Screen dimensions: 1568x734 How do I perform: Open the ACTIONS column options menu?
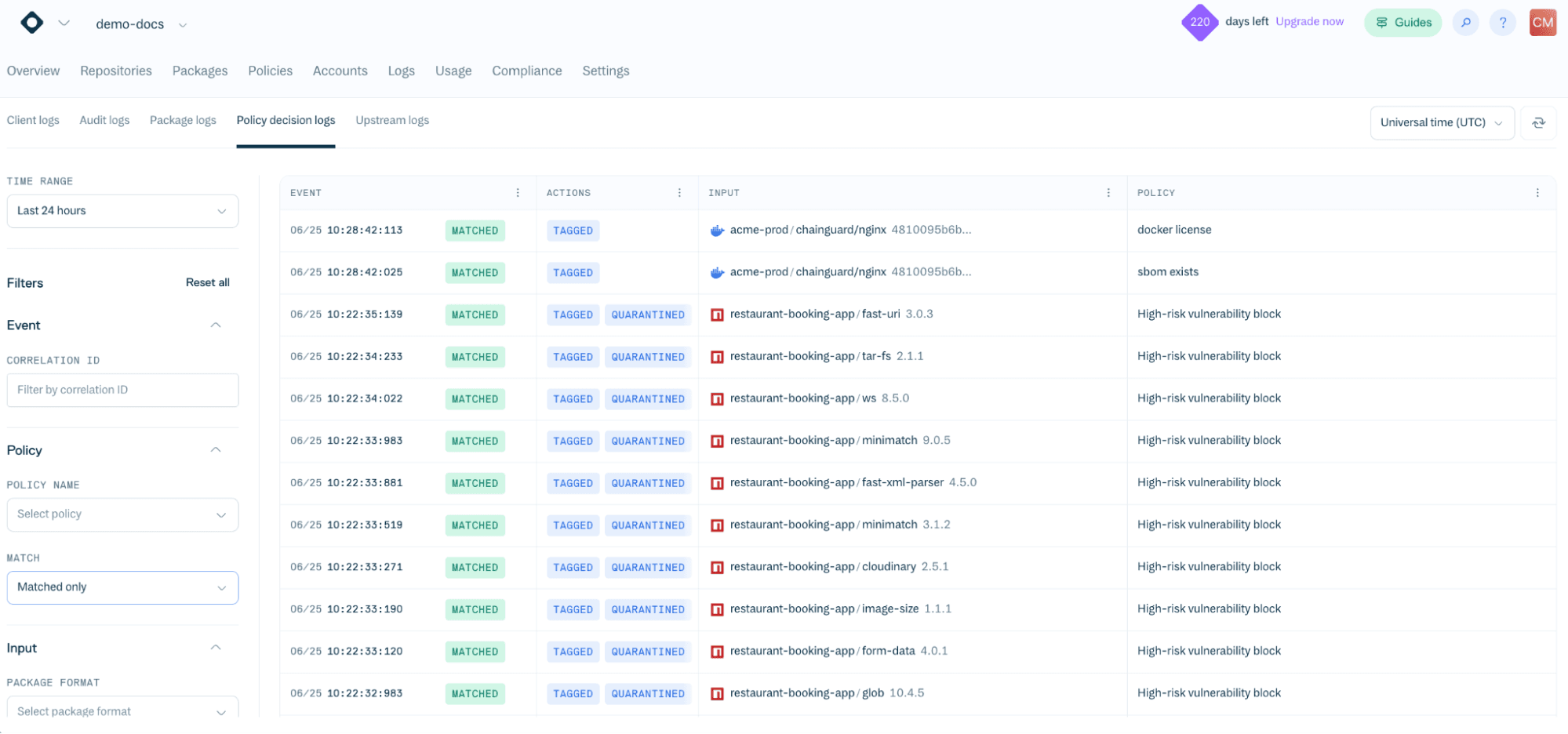point(679,193)
